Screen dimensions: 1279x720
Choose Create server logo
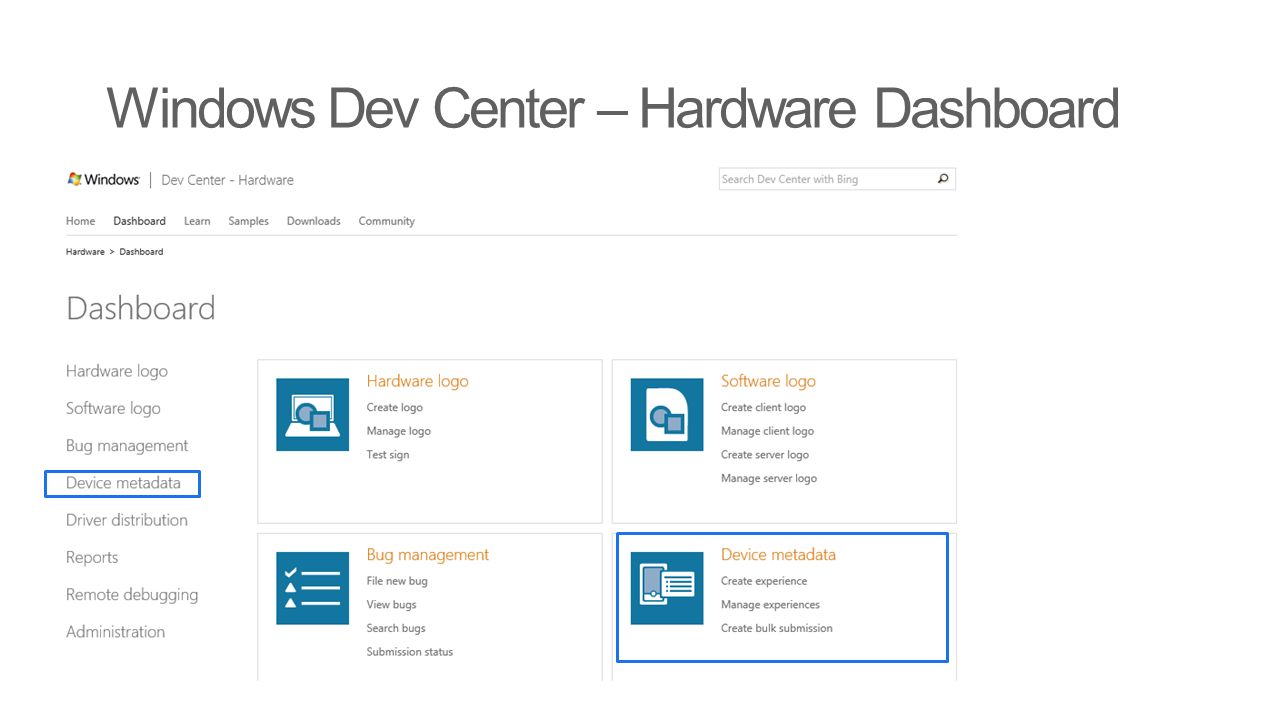tap(765, 455)
